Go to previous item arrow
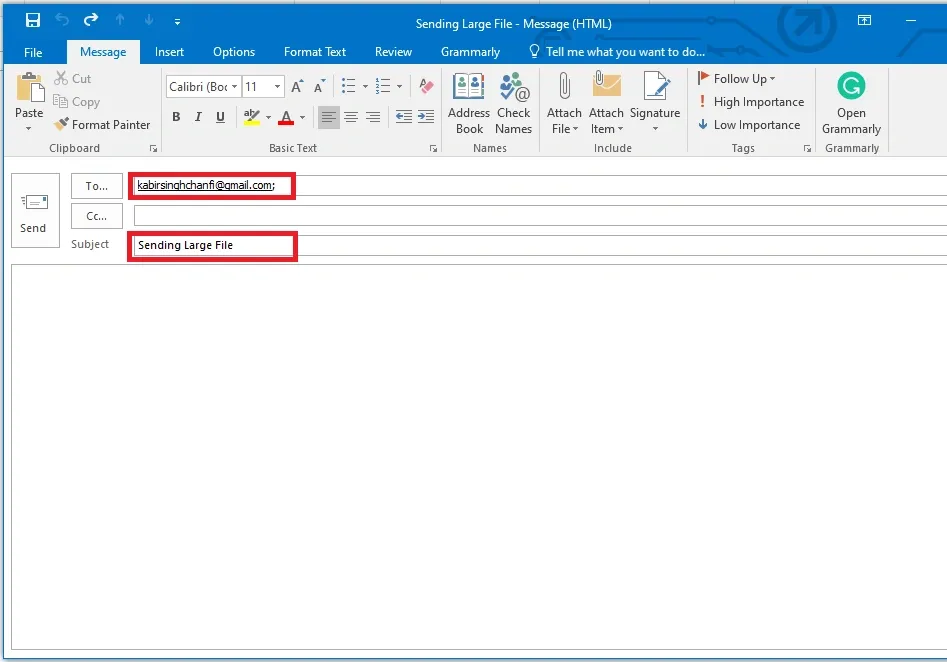Screen dimensions: 947x662 coord(120,21)
